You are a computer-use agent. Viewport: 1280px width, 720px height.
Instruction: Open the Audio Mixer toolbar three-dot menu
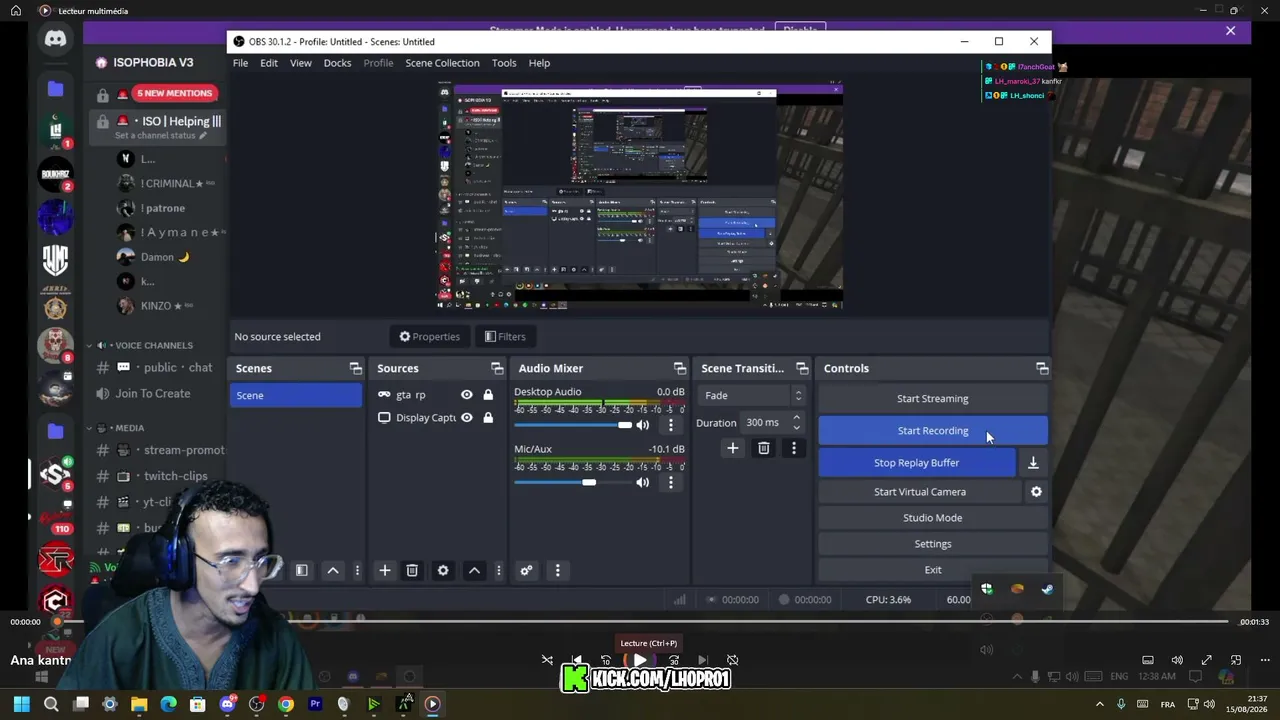tap(557, 570)
